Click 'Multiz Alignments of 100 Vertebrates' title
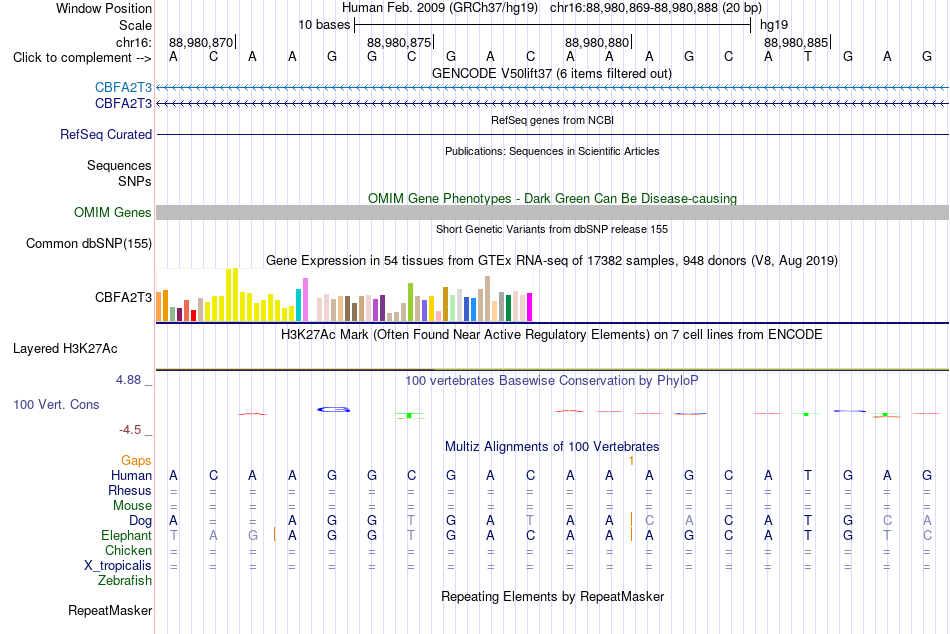Screen dimensions: 950x634 point(551,447)
